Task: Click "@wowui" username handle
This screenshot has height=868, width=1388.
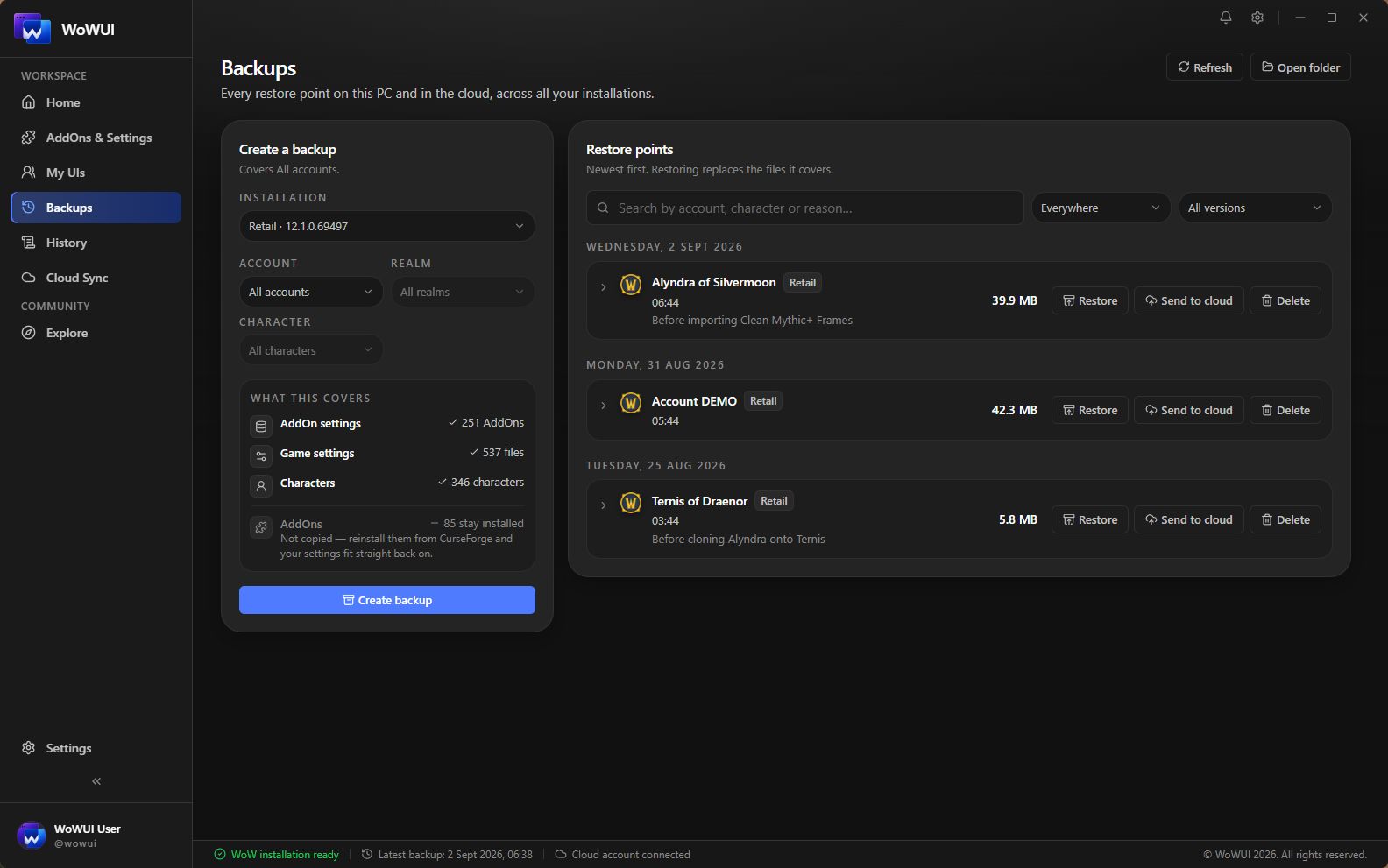Action: click(x=75, y=843)
